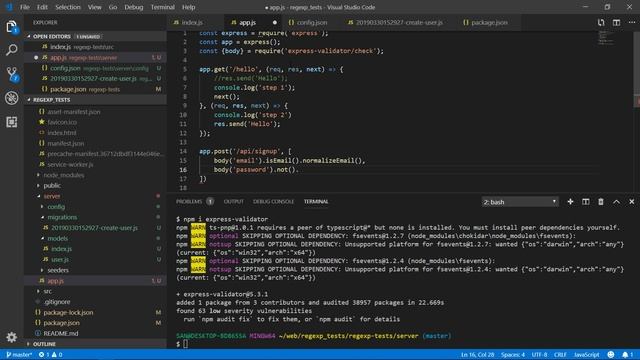Open the Help menu

click(188, 7)
